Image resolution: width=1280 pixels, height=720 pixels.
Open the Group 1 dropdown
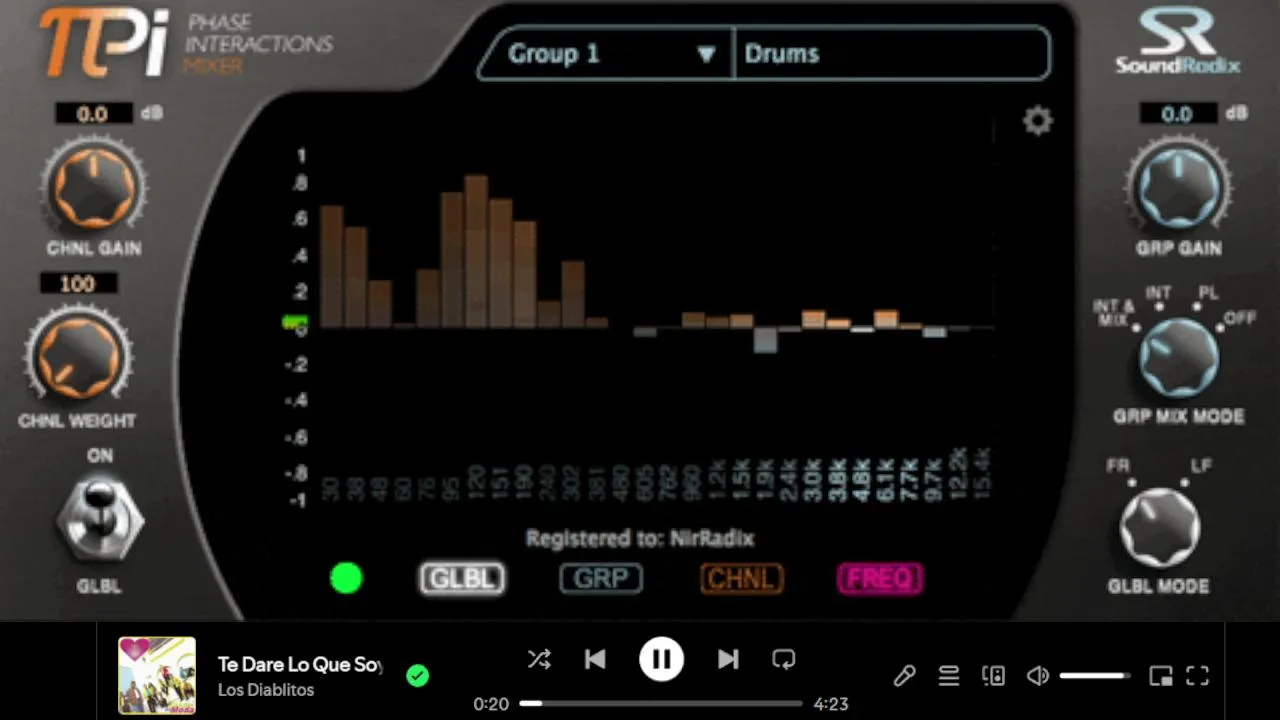tap(605, 54)
